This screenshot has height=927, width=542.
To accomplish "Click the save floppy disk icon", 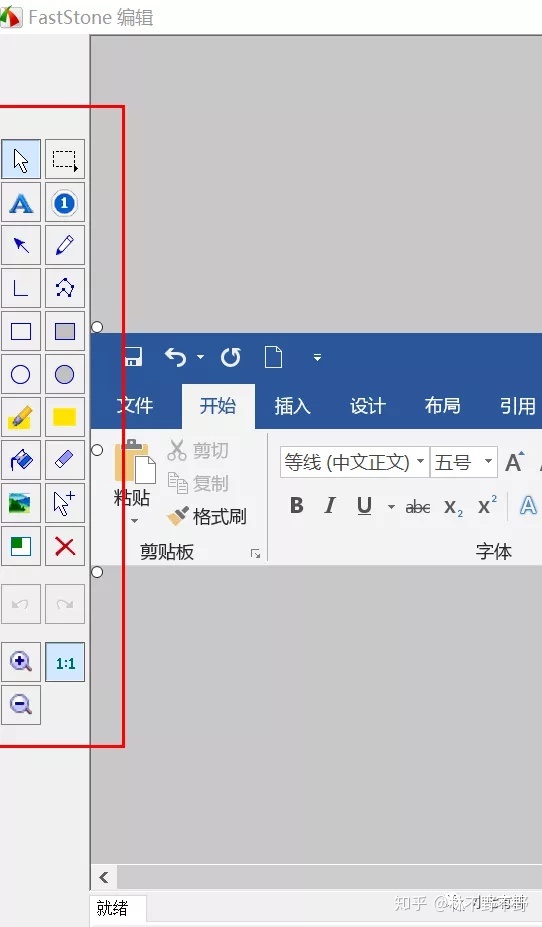I will click(133, 357).
